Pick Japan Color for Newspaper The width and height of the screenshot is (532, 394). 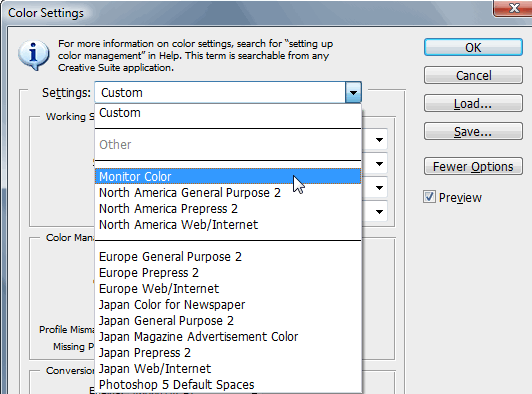tap(228, 304)
